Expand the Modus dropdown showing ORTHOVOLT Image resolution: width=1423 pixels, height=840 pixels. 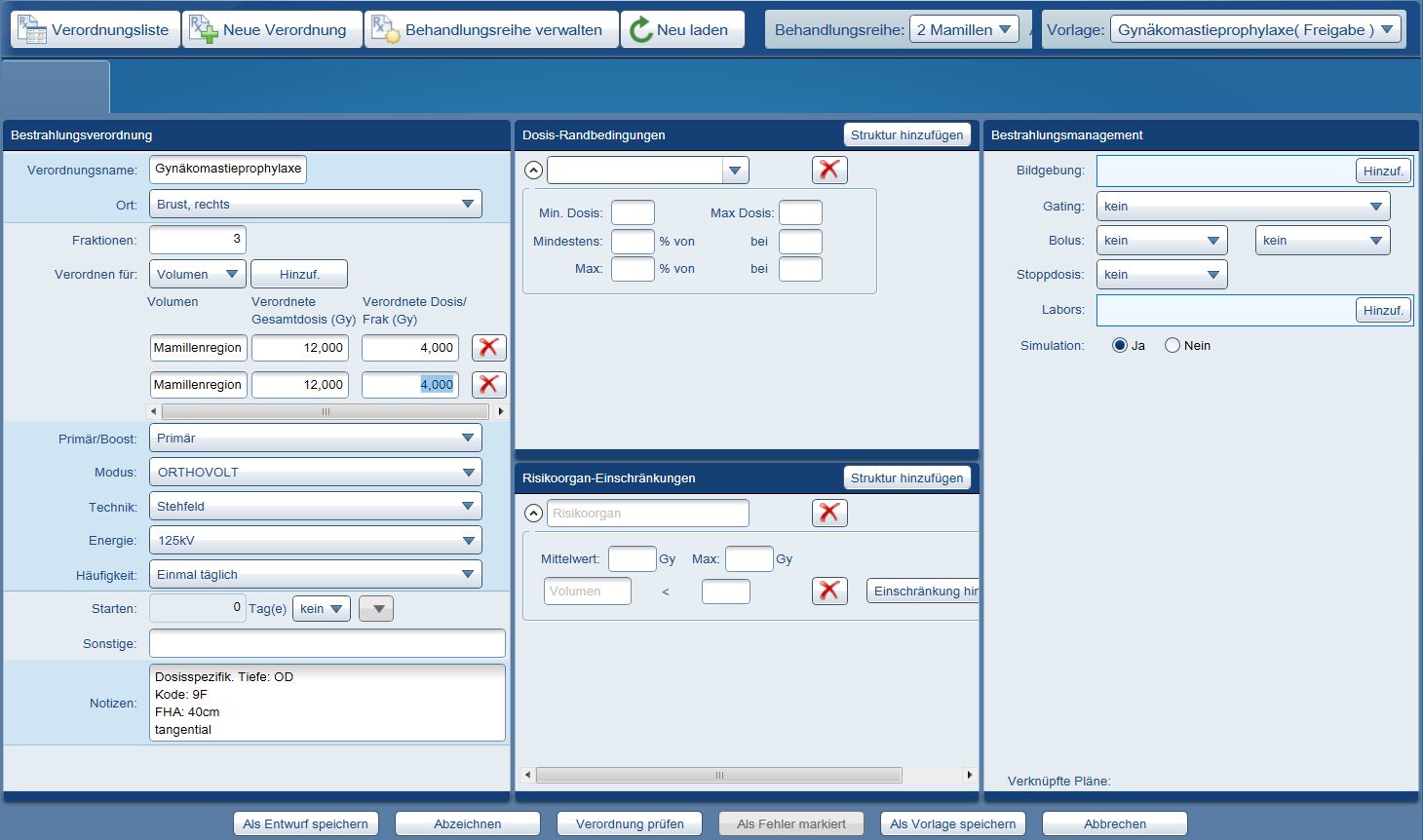coord(315,473)
